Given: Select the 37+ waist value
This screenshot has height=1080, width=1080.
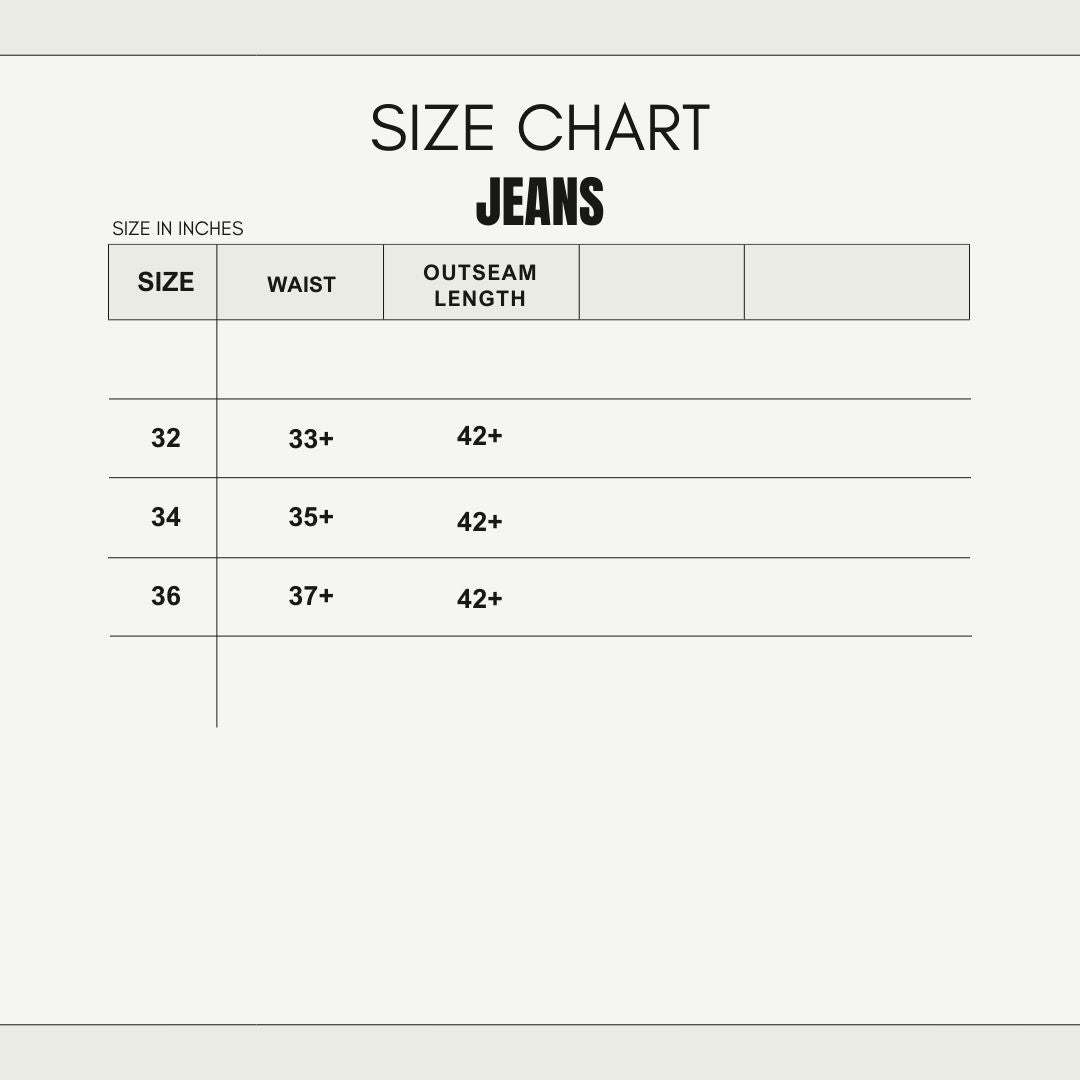Looking at the screenshot, I should click(311, 596).
